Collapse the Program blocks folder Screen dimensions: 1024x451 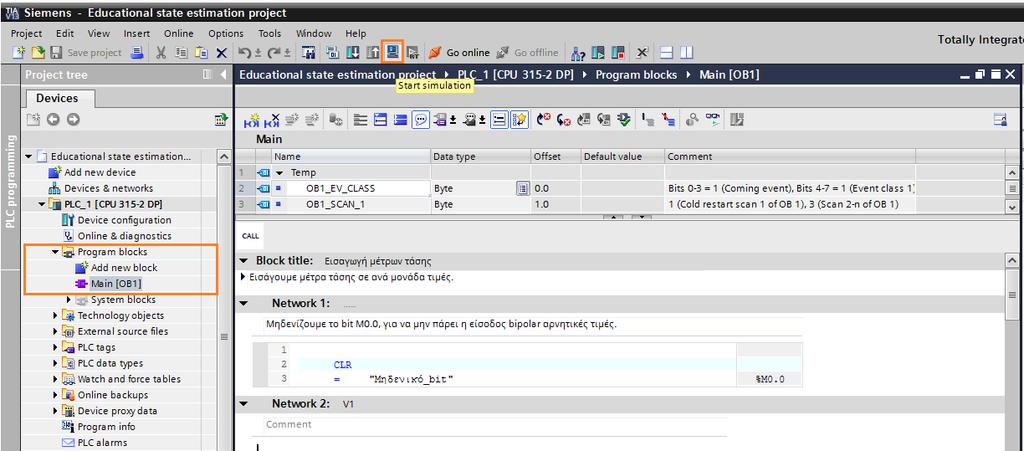click(56, 252)
